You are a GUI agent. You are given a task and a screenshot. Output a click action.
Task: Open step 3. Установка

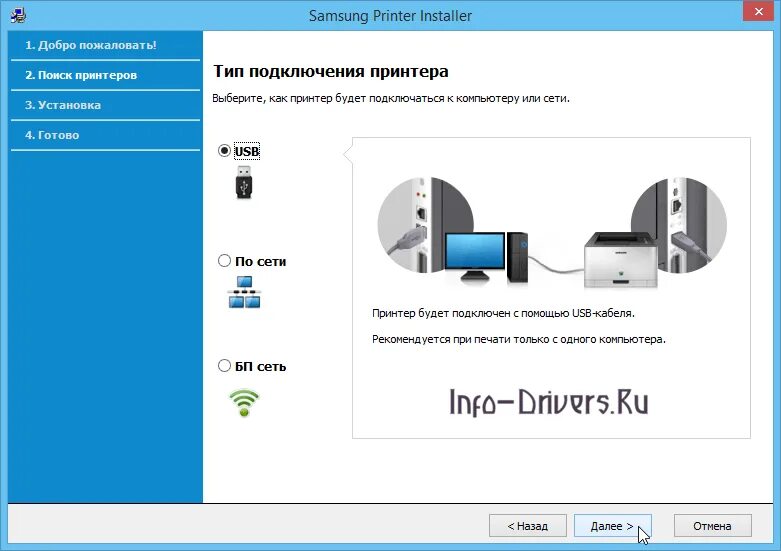(x=106, y=105)
